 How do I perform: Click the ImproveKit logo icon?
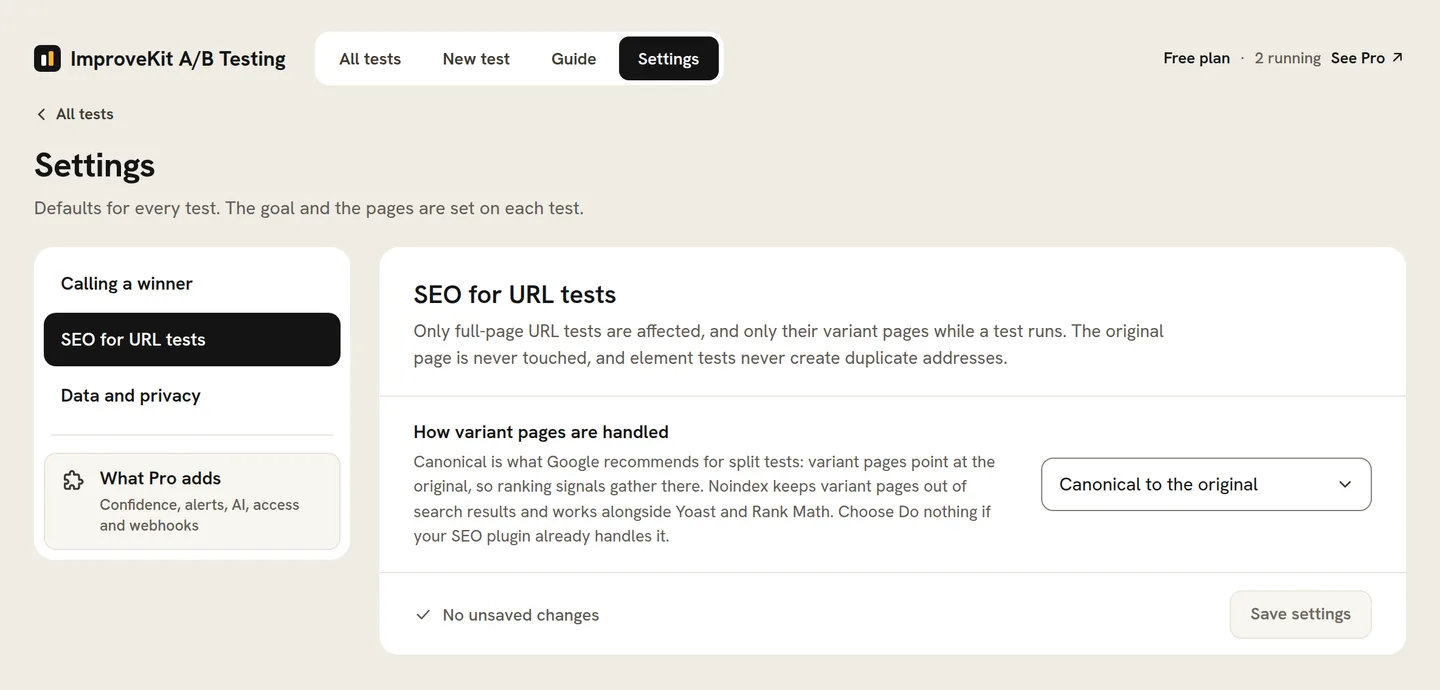(x=47, y=58)
